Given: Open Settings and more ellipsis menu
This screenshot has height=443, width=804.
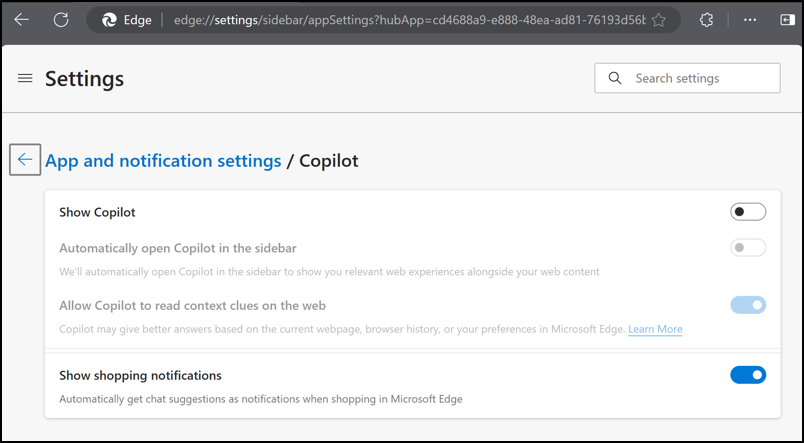Looking at the screenshot, I should [x=750, y=20].
